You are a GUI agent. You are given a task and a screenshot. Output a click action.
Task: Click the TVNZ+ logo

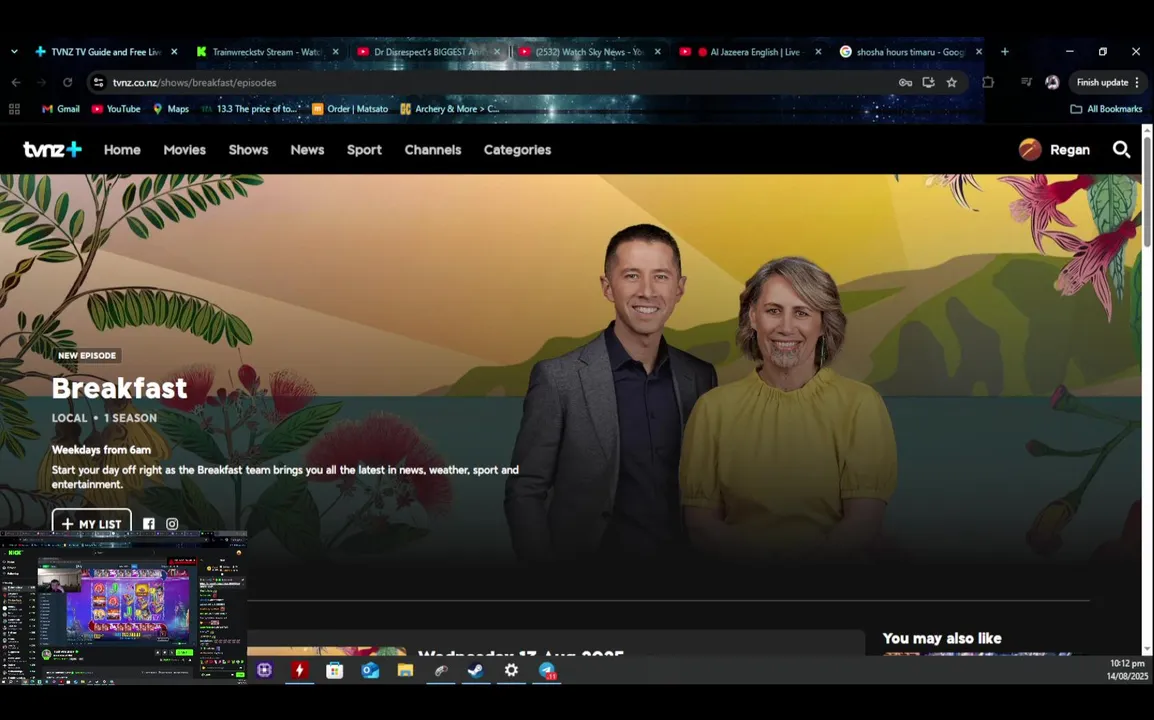point(52,149)
